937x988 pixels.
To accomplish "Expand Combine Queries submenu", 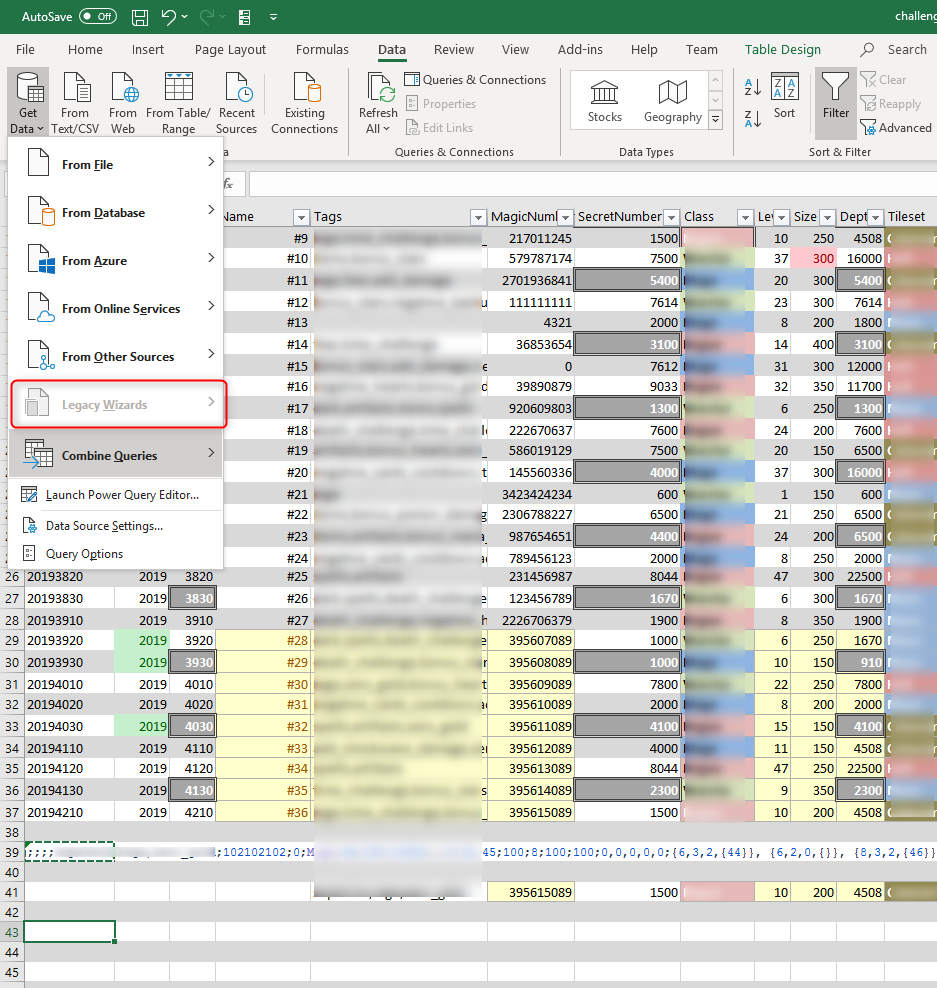I will point(117,455).
